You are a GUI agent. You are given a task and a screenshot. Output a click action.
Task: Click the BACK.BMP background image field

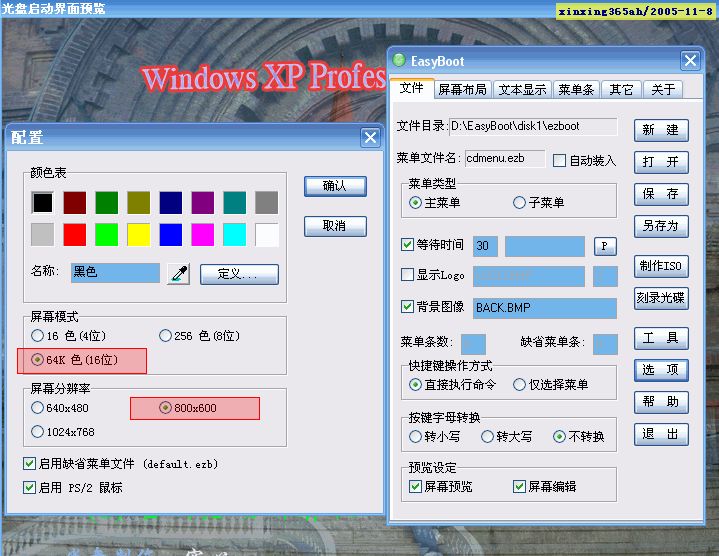pos(544,308)
